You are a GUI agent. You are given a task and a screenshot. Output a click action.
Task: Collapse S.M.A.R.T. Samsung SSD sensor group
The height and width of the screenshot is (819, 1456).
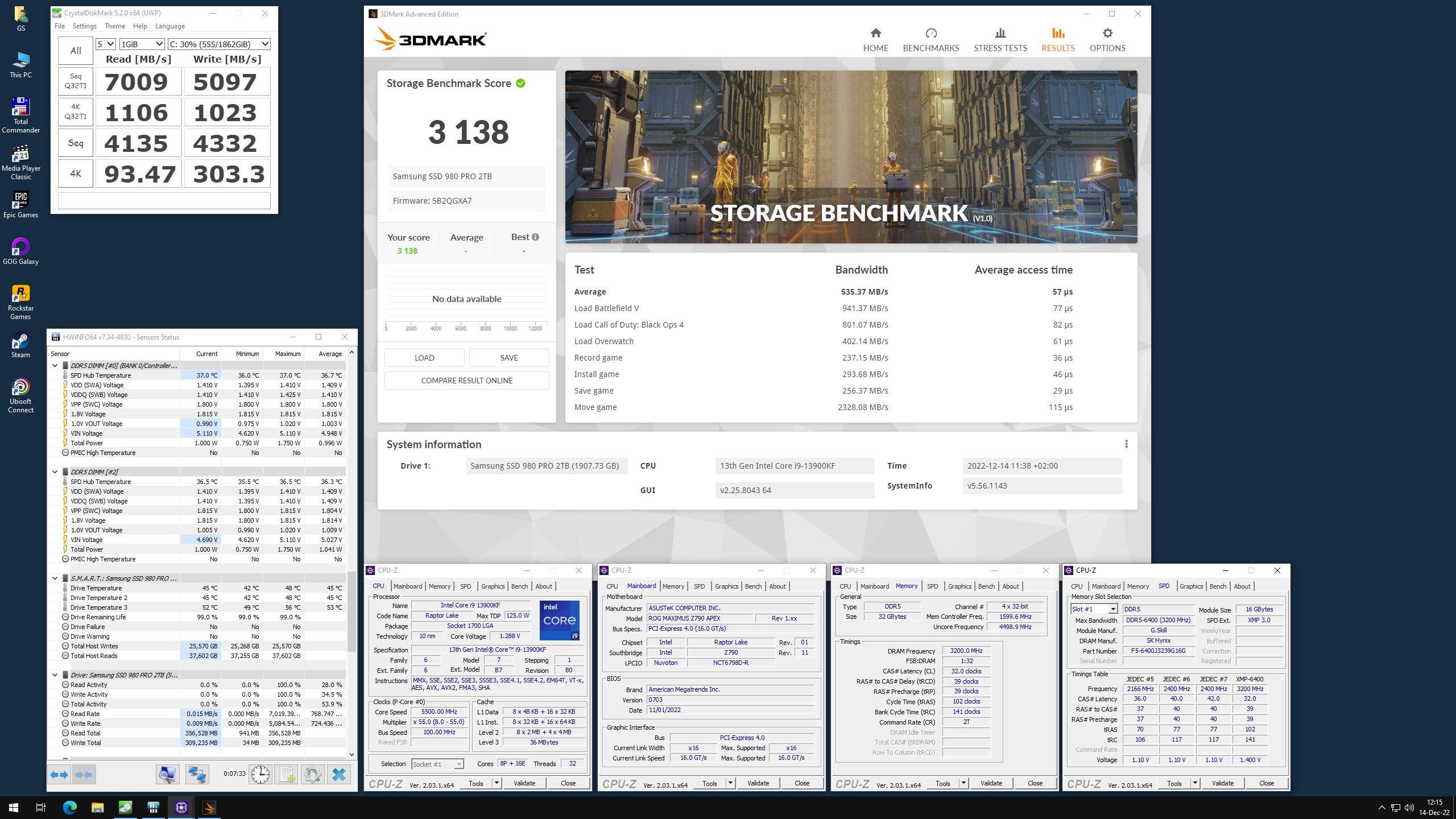pos(55,578)
